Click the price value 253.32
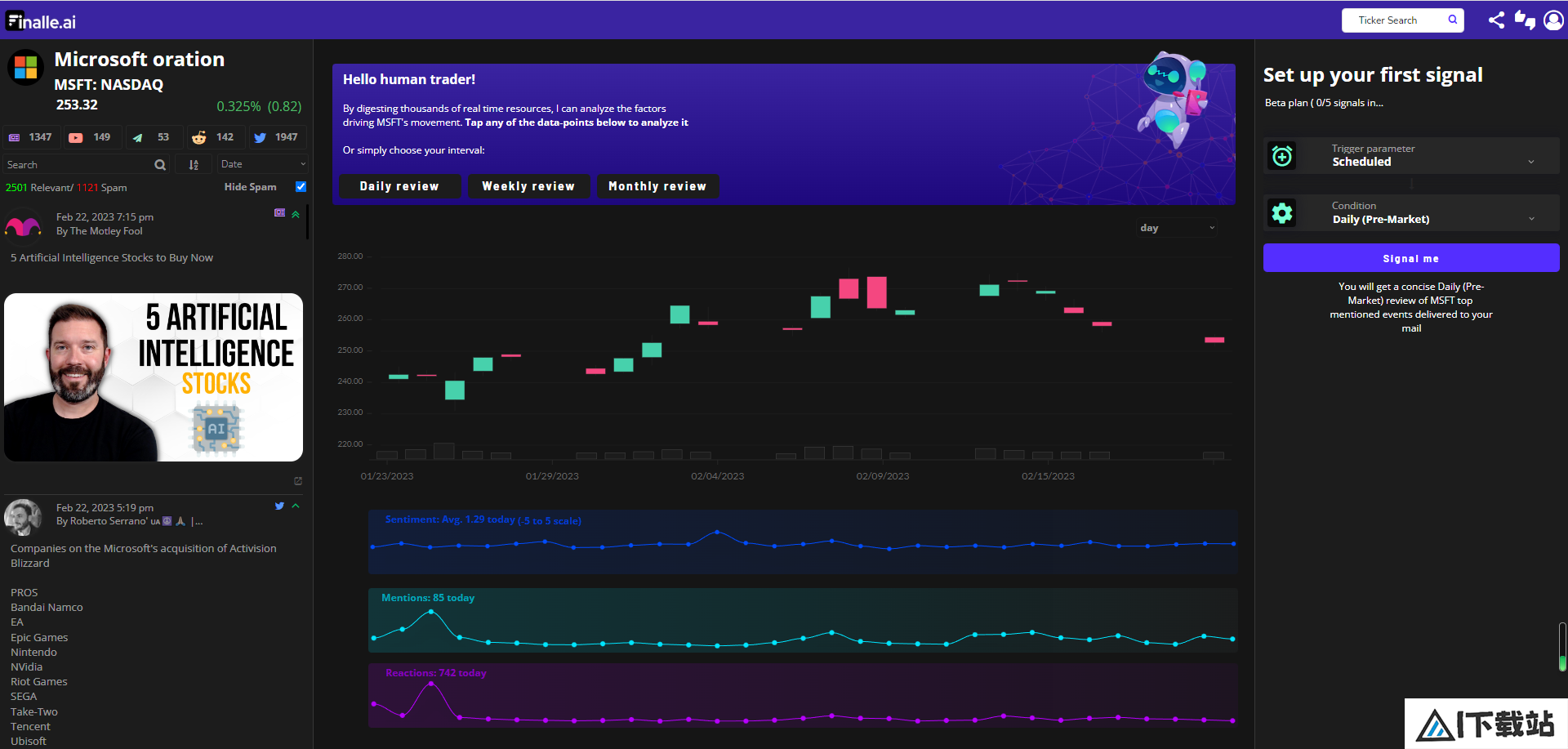This screenshot has width=1568, height=749. point(77,105)
